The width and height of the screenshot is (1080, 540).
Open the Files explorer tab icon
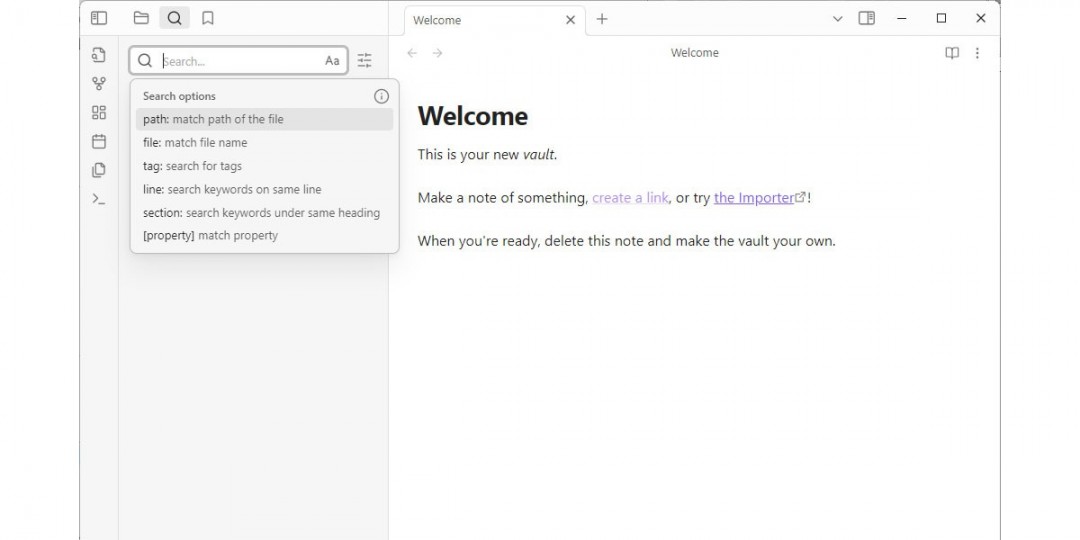[141, 18]
